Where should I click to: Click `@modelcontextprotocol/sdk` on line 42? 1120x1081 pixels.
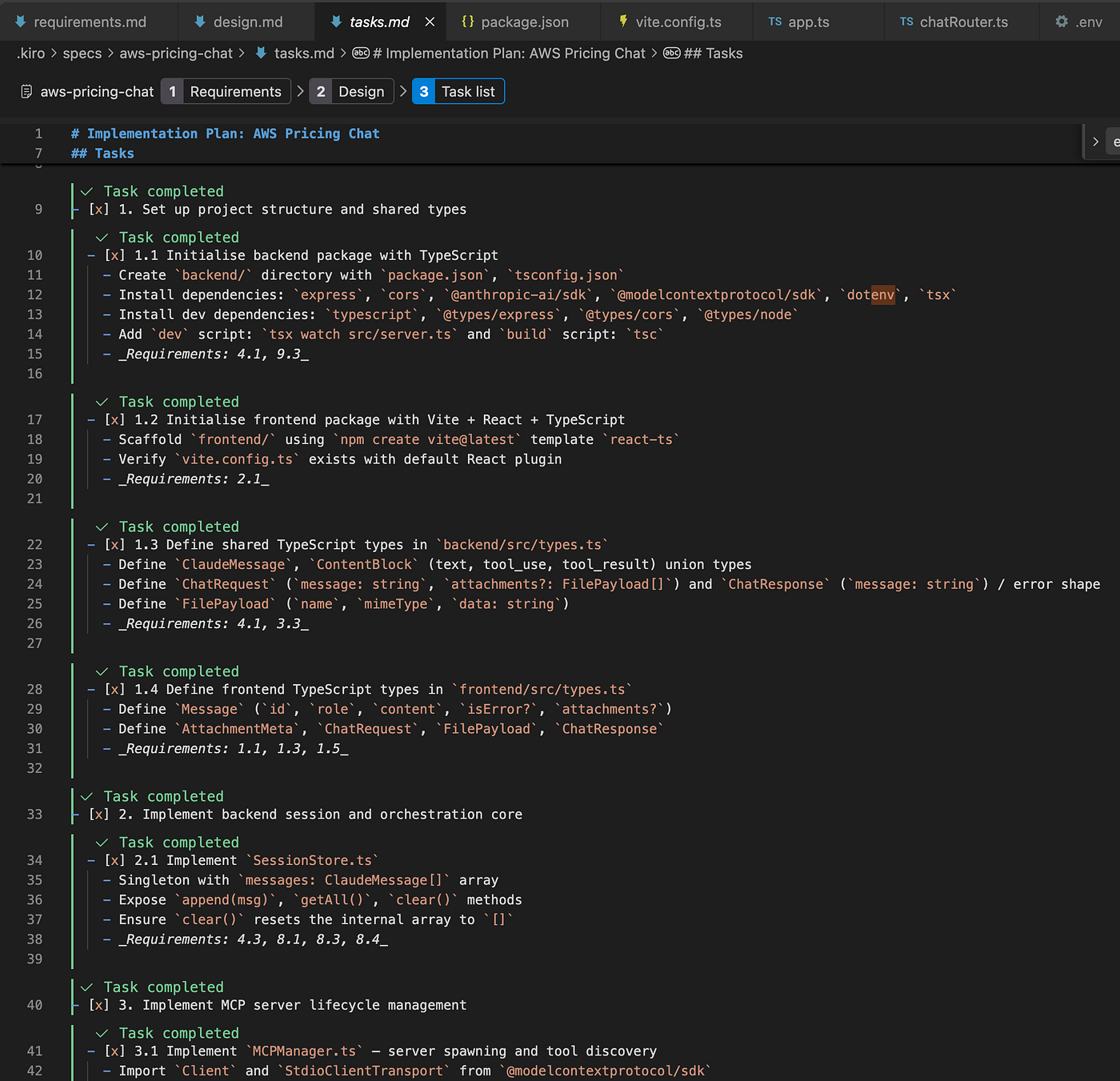point(606,1071)
